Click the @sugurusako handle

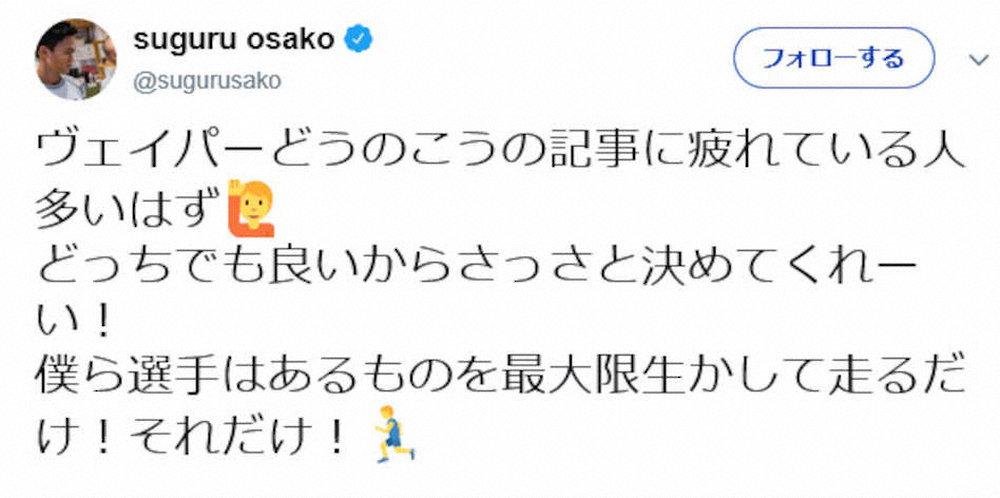tap(207, 81)
